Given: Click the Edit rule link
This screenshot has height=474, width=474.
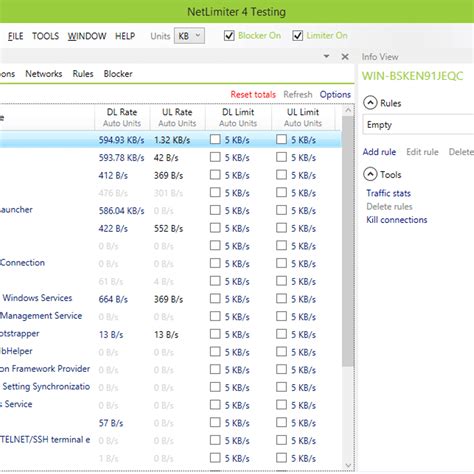Looking at the screenshot, I should pos(422,152).
